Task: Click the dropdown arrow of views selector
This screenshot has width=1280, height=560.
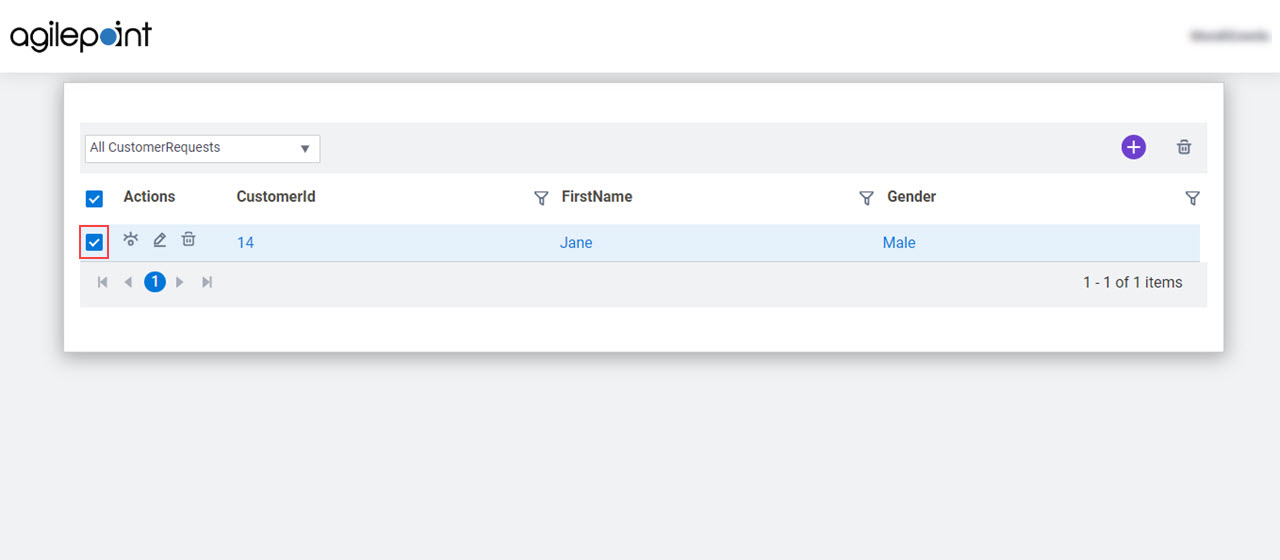Action: click(305, 149)
